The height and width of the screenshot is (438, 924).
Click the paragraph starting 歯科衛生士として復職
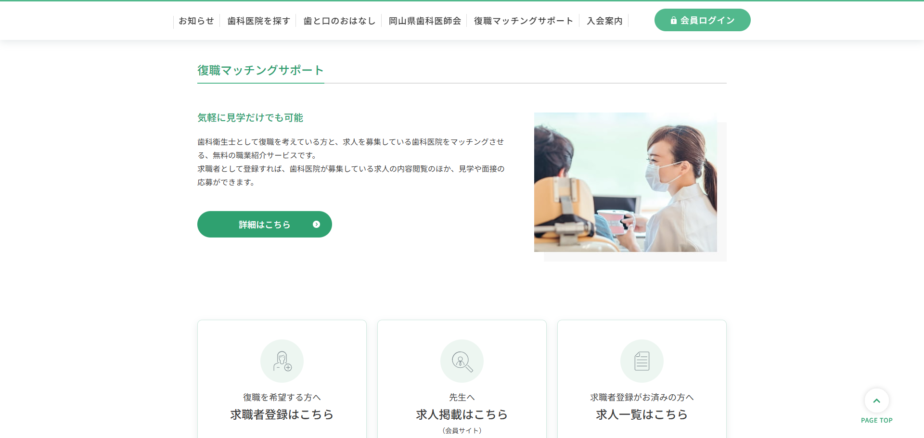click(351, 149)
